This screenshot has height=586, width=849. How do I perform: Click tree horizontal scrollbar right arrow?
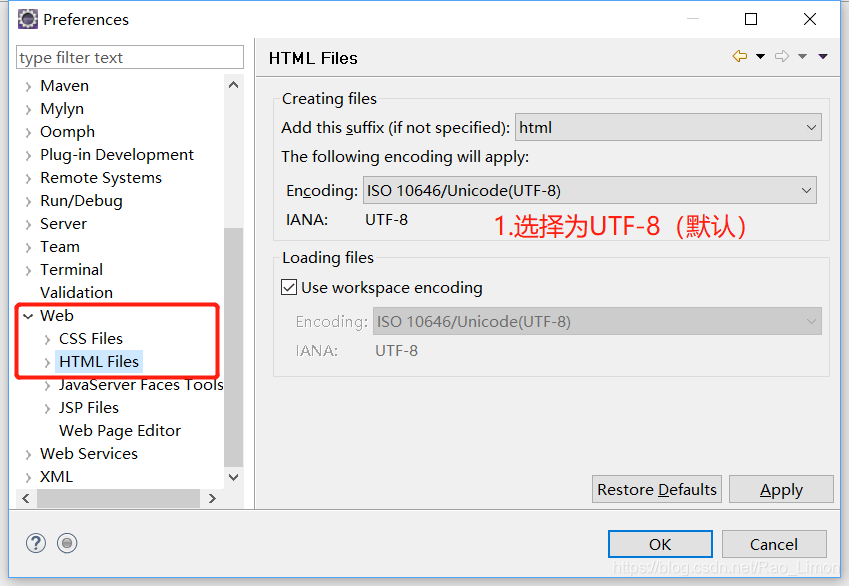212,498
